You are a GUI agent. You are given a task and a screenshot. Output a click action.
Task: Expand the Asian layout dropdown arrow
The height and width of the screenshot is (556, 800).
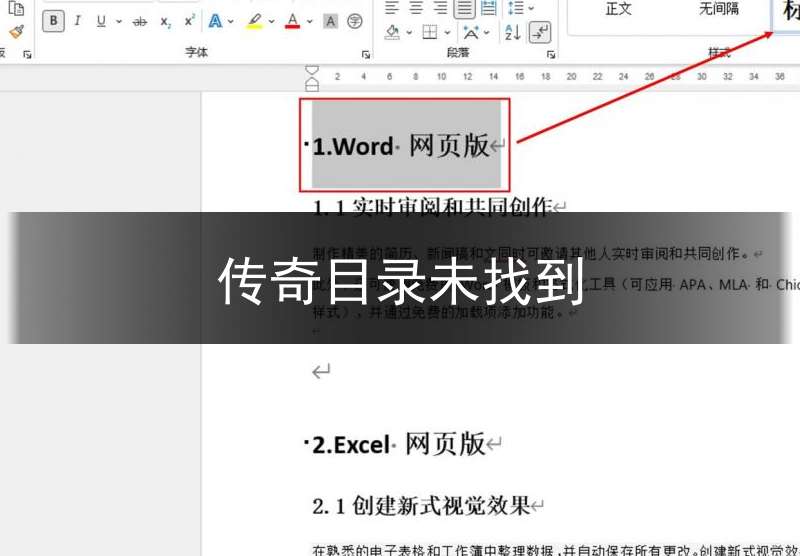487,33
